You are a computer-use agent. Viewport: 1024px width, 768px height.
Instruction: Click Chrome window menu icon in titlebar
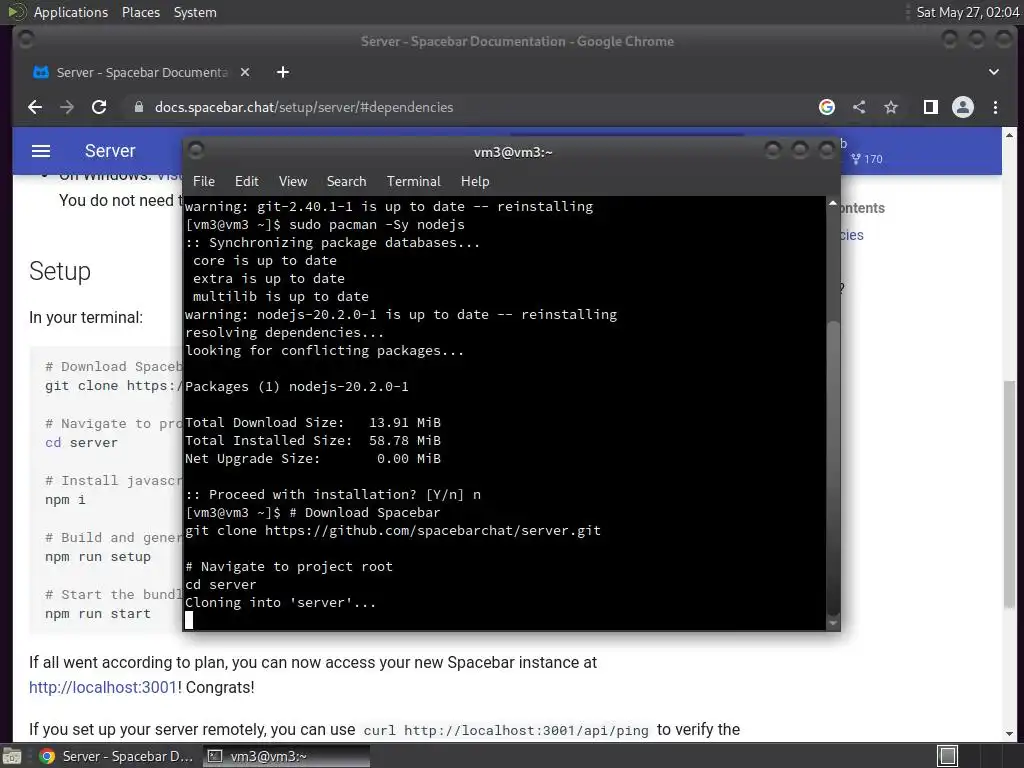(x=26, y=40)
